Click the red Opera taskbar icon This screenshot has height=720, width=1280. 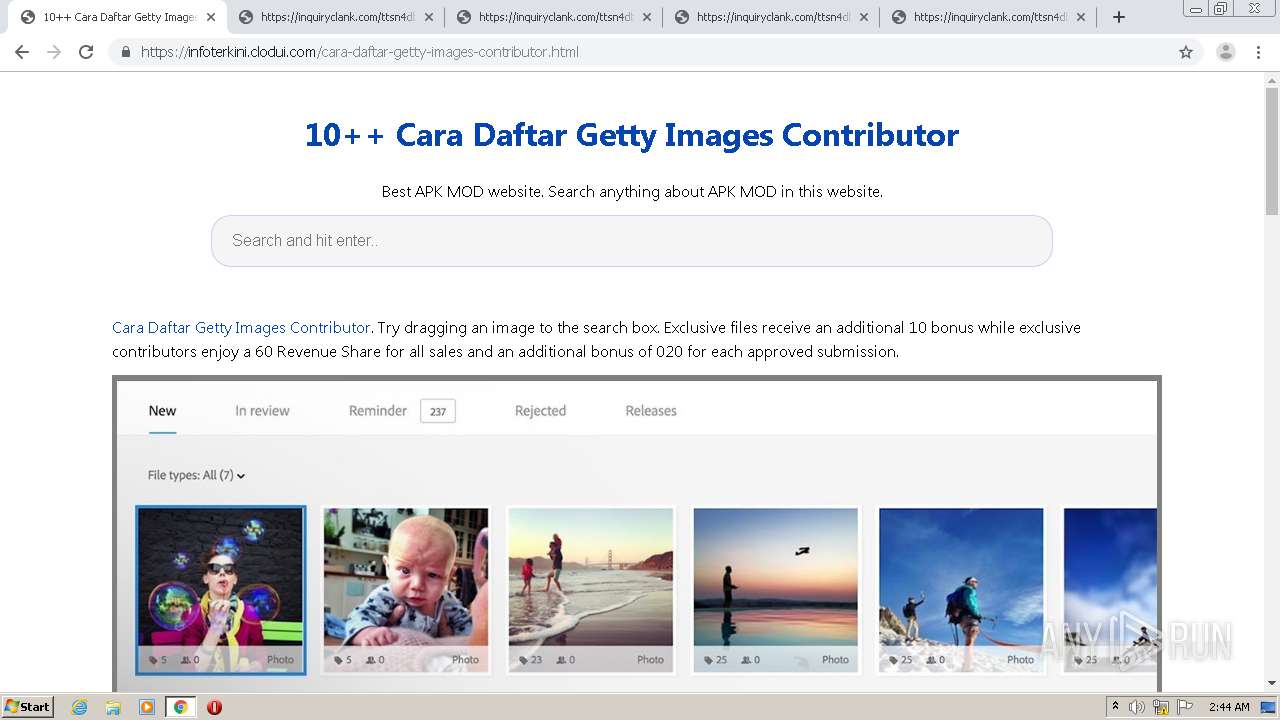[x=214, y=707]
